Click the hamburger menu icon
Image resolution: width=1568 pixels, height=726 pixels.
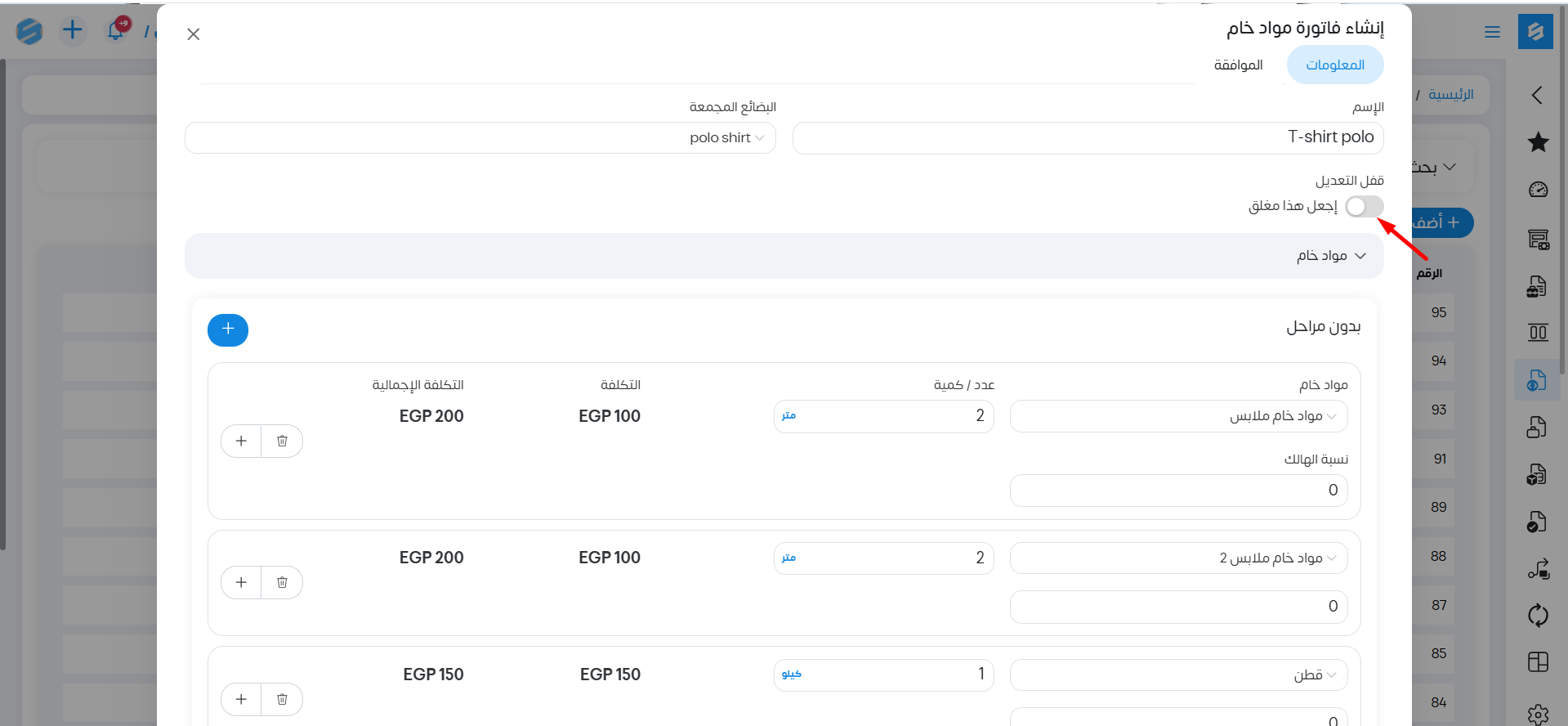(x=1492, y=32)
